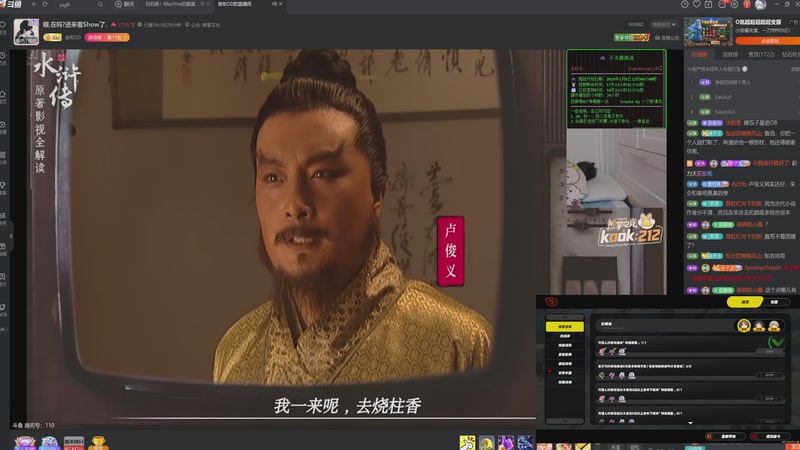
Task: Go back with the top bar arrow
Action: [34, 4]
